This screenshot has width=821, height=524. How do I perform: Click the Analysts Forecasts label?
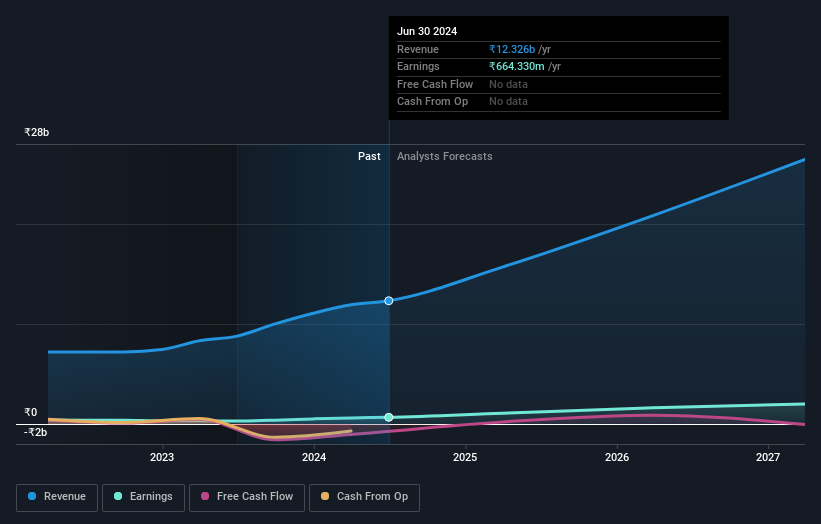(445, 157)
